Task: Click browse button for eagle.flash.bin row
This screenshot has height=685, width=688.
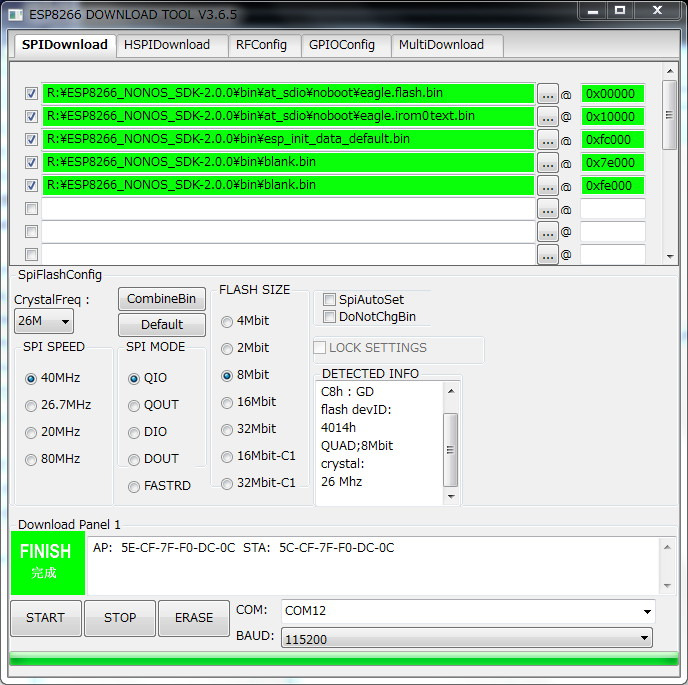Action: click(x=548, y=94)
